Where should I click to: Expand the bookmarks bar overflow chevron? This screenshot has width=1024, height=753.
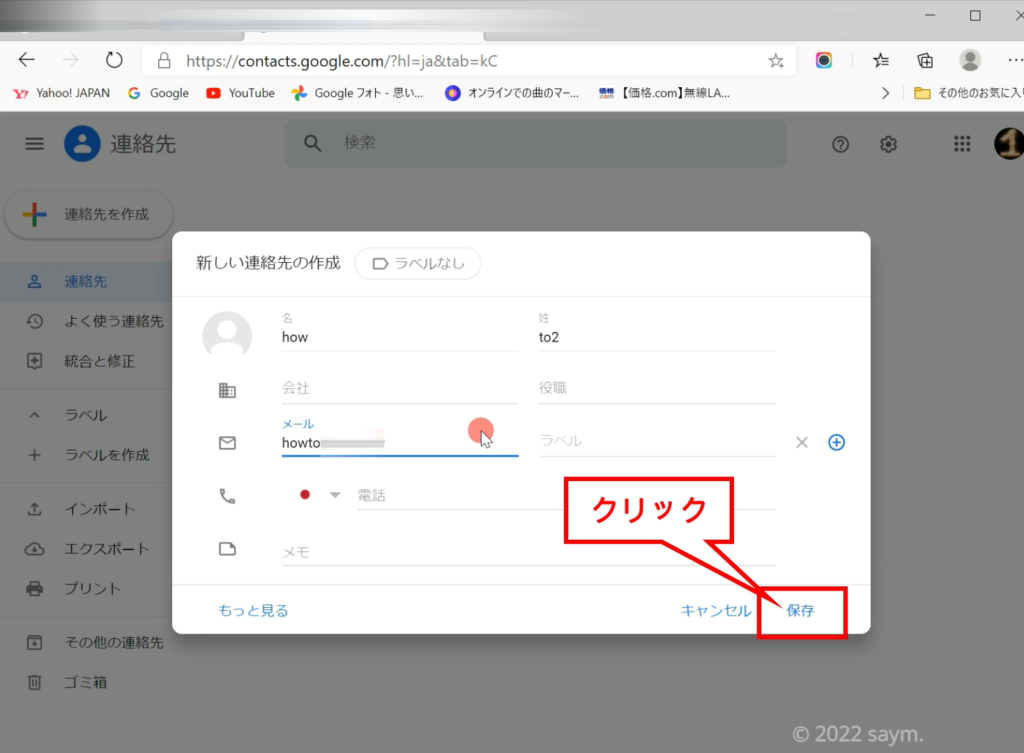(885, 93)
